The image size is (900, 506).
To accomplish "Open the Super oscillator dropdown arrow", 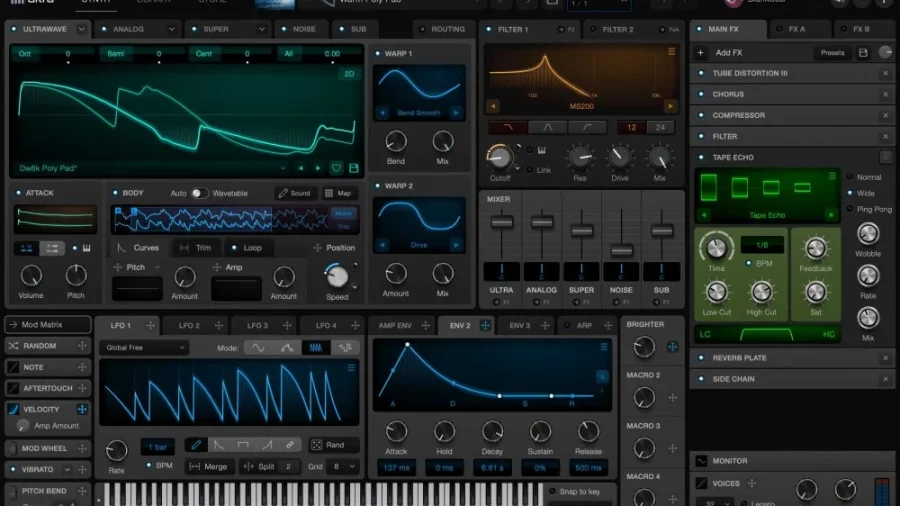I will pos(262,29).
